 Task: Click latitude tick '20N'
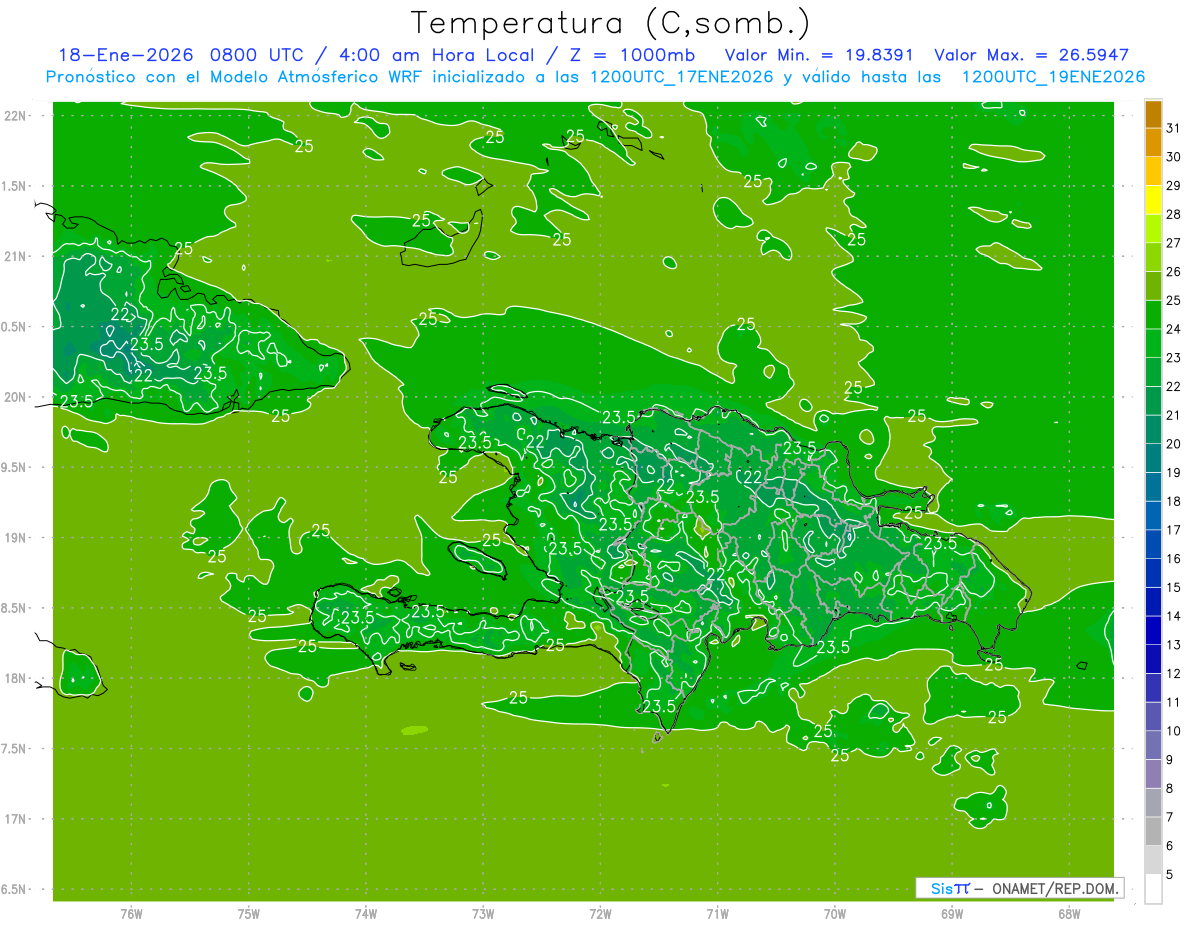[17, 397]
